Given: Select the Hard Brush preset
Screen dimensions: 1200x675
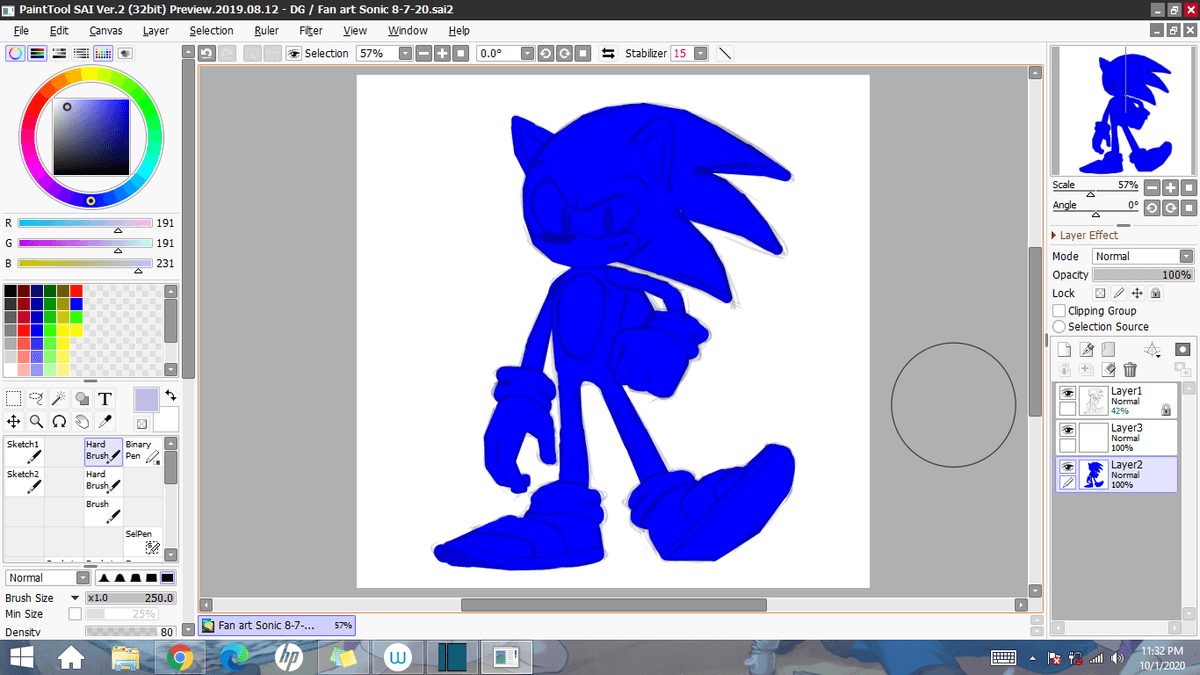Looking at the screenshot, I should coord(102,449).
